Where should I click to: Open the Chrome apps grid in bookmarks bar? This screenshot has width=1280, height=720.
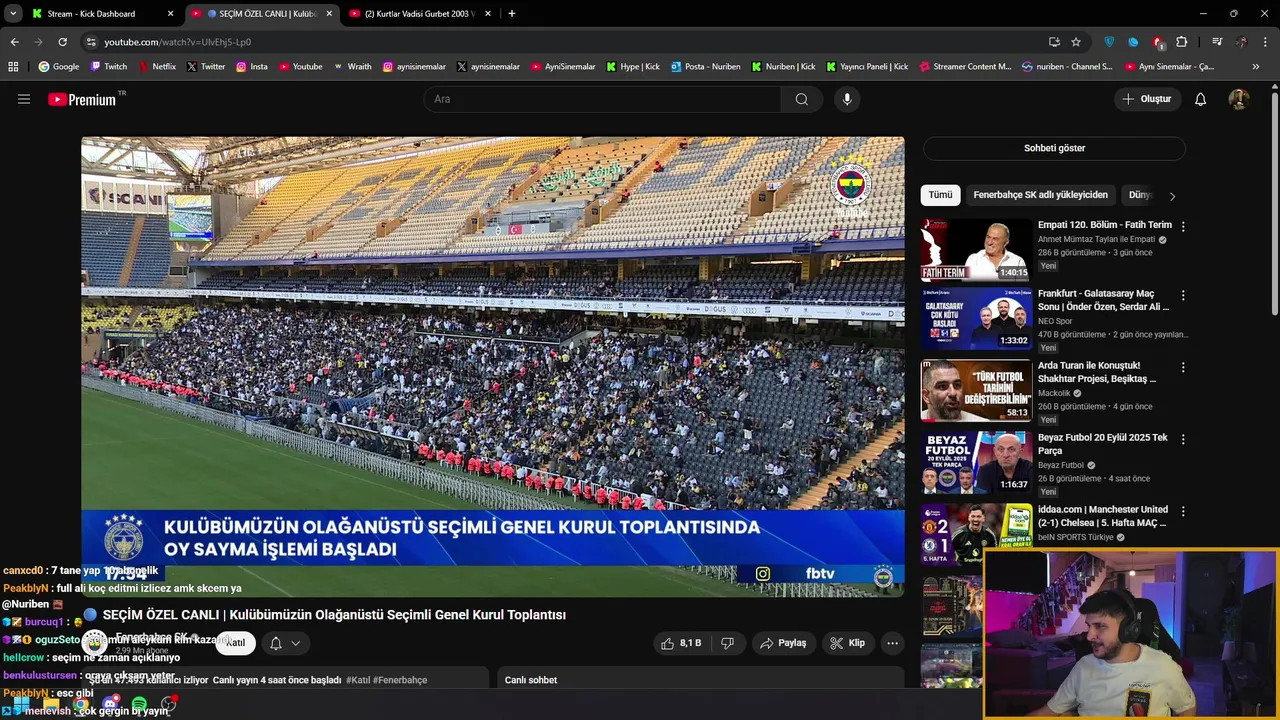point(13,67)
